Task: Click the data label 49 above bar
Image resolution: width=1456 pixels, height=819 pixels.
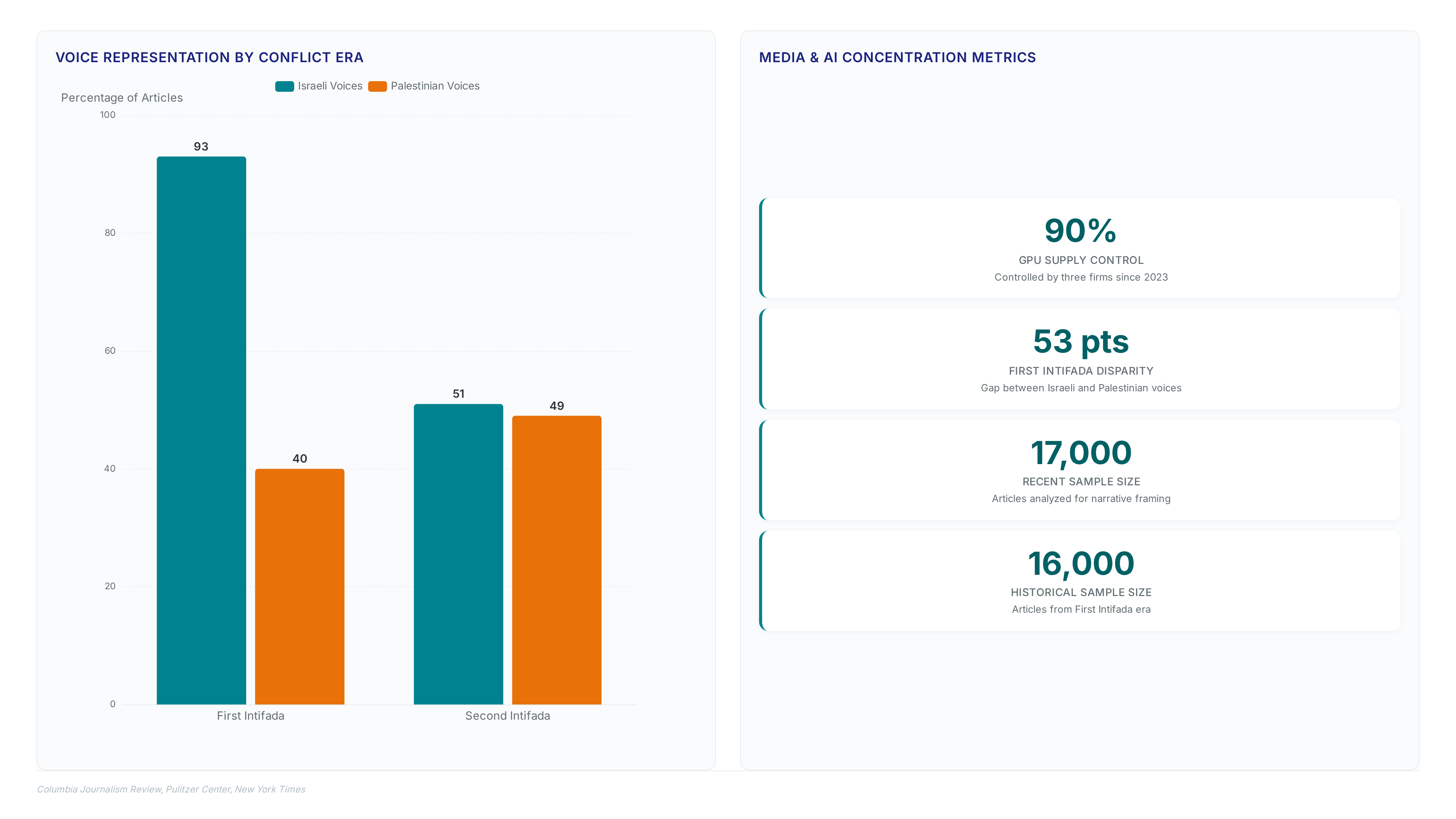Action: point(557,406)
